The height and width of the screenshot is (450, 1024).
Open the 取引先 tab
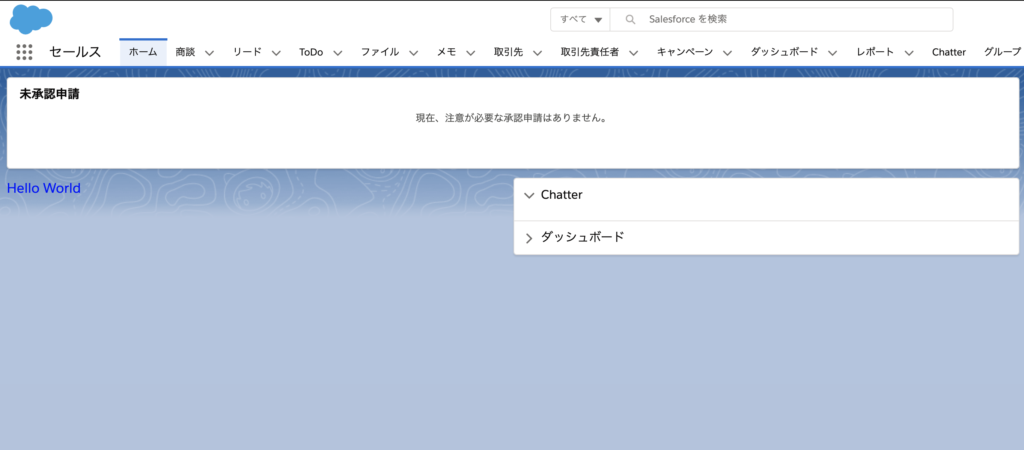(x=509, y=52)
